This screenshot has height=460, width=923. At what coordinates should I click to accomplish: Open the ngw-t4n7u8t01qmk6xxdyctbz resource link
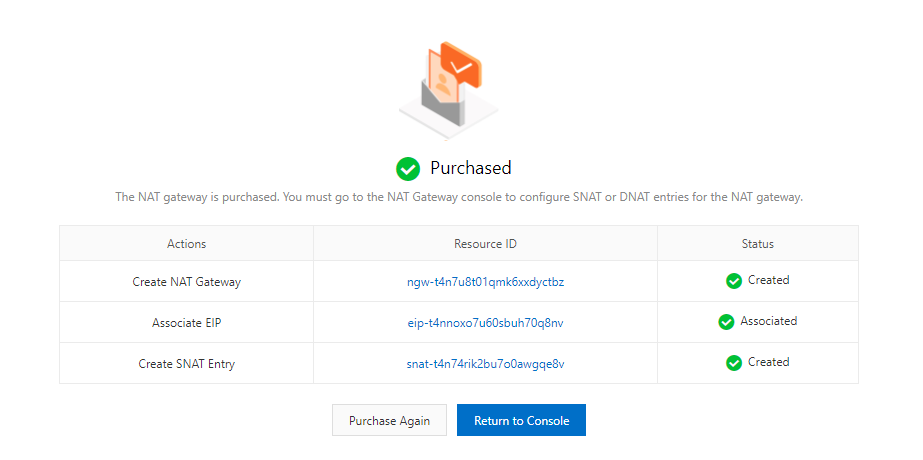485,282
